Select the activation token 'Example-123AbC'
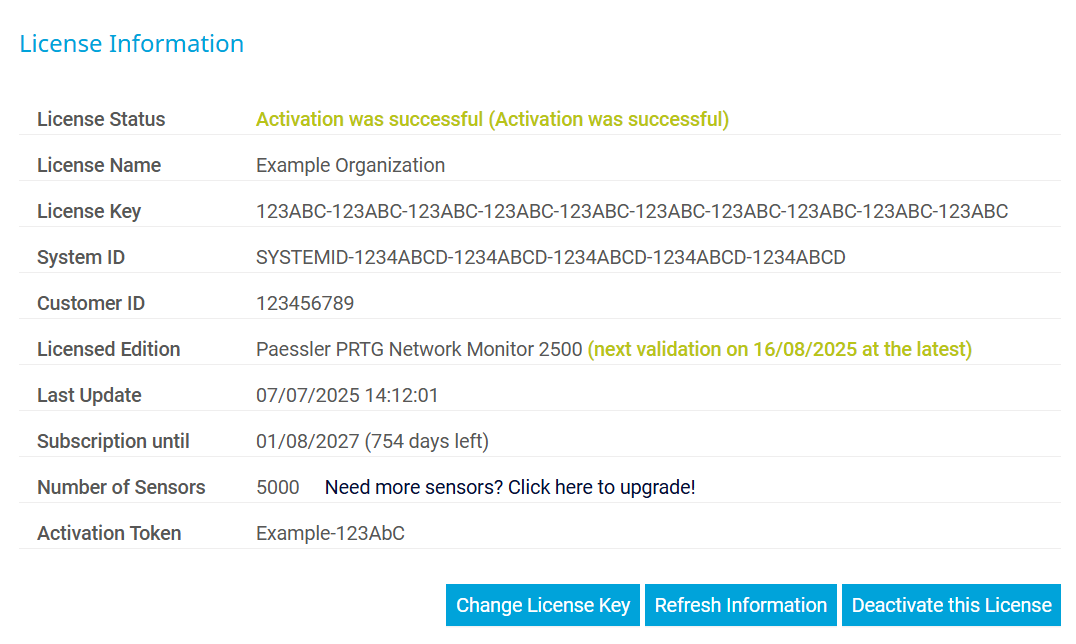This screenshot has height=644, width=1076. pos(330,533)
